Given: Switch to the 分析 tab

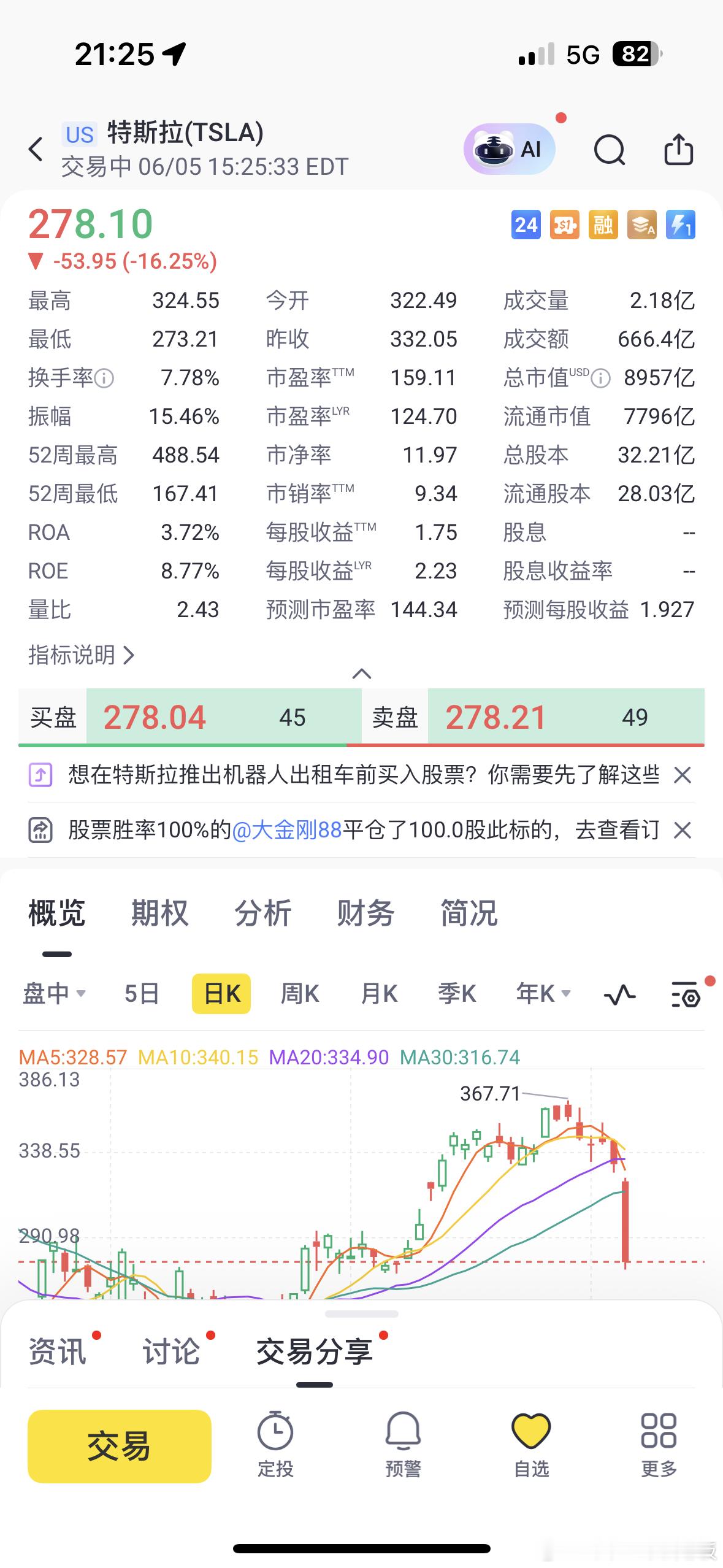Looking at the screenshot, I should click(263, 913).
